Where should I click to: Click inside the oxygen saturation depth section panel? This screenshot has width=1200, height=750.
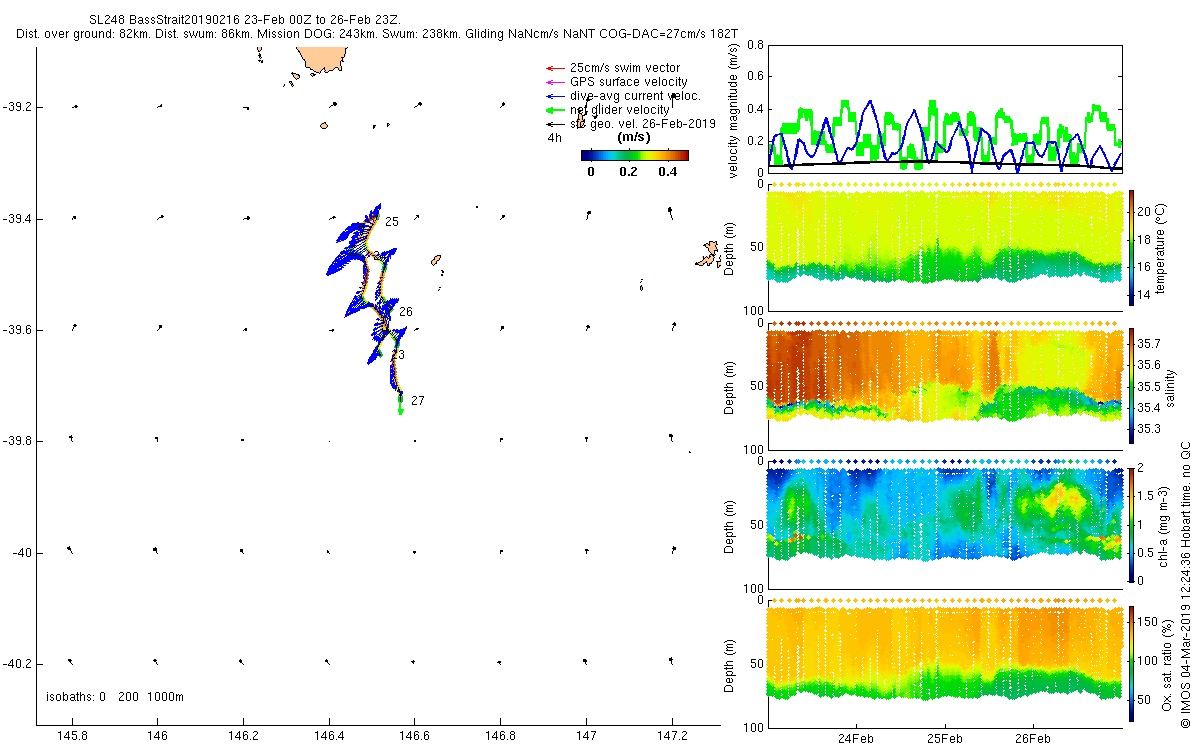[x=945, y=663]
